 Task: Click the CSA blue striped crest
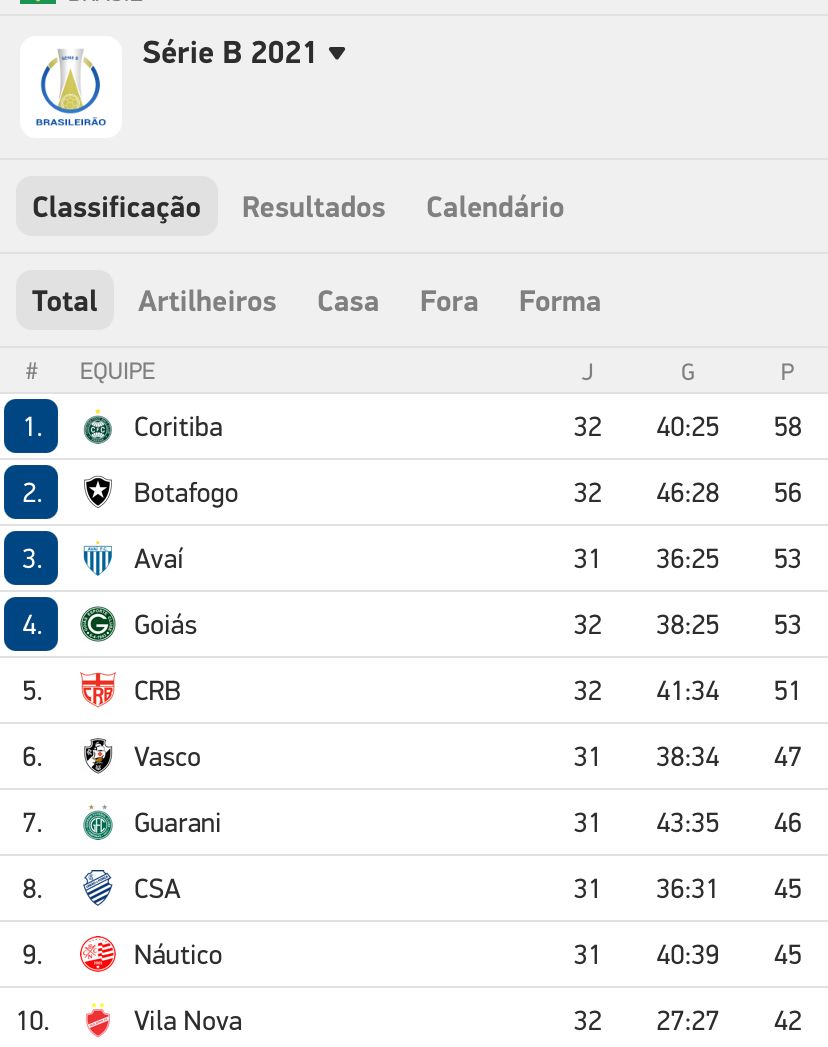(x=97, y=888)
